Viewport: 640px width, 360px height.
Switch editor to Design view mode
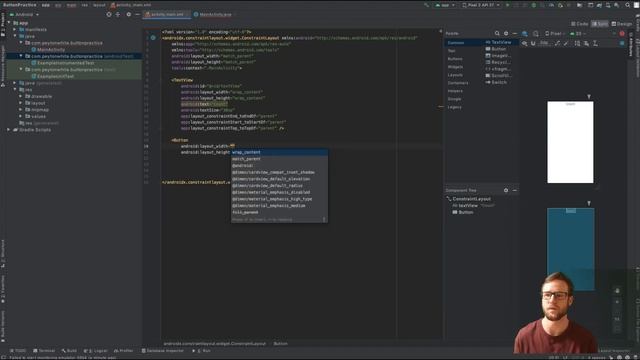pyautogui.click(x=622, y=24)
